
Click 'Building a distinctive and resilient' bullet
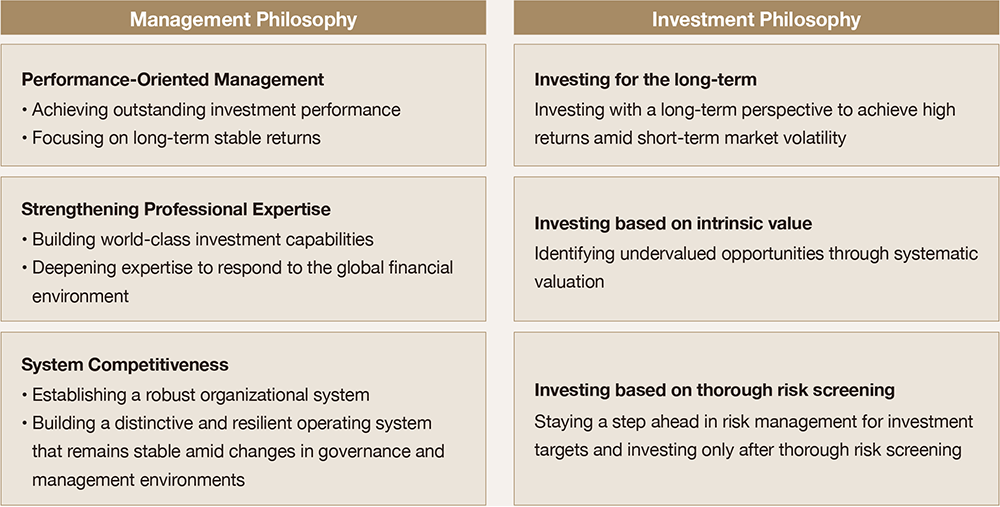[233, 451]
